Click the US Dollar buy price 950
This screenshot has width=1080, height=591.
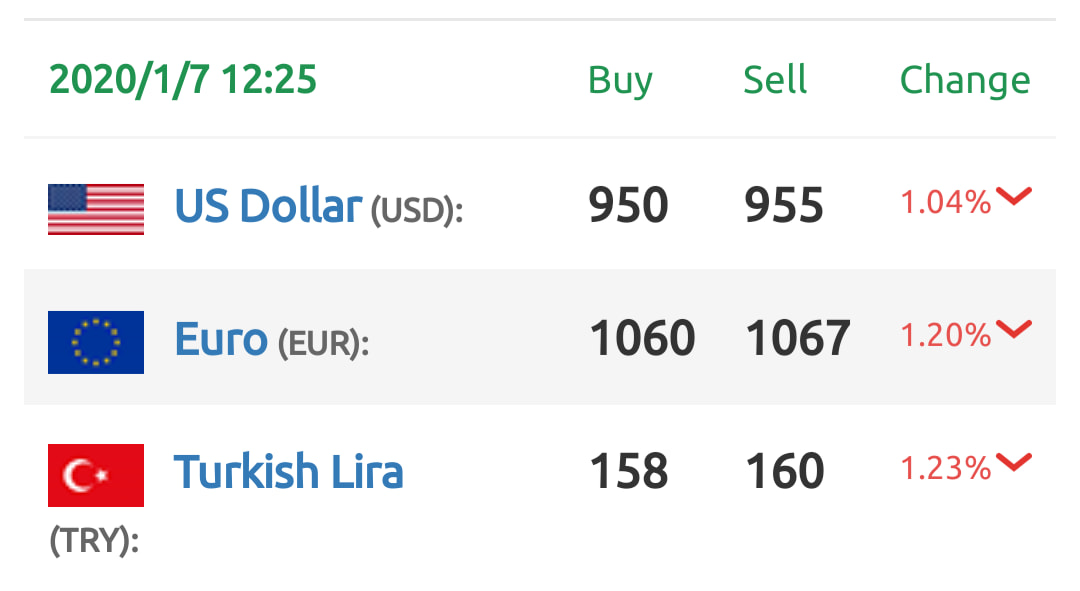(628, 205)
